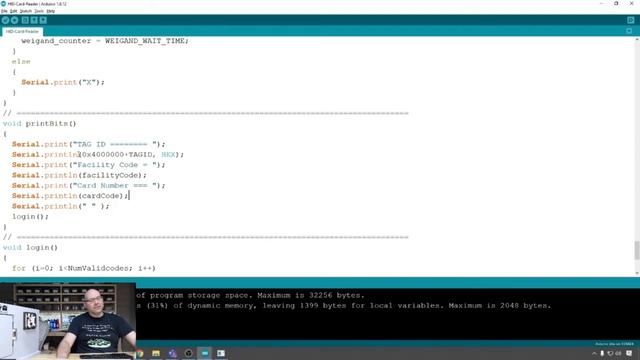Viewport: 640px width, 360px height.
Task: Open the Edit menu
Action: pos(13,11)
